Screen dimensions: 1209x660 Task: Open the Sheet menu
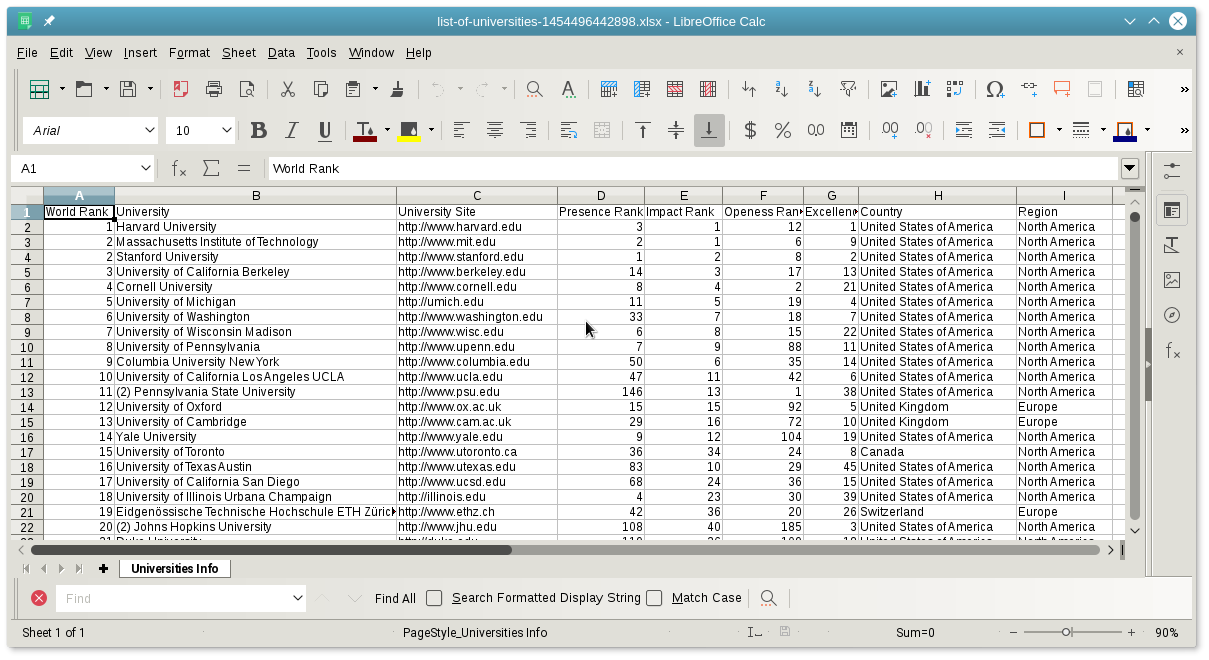coord(239,53)
